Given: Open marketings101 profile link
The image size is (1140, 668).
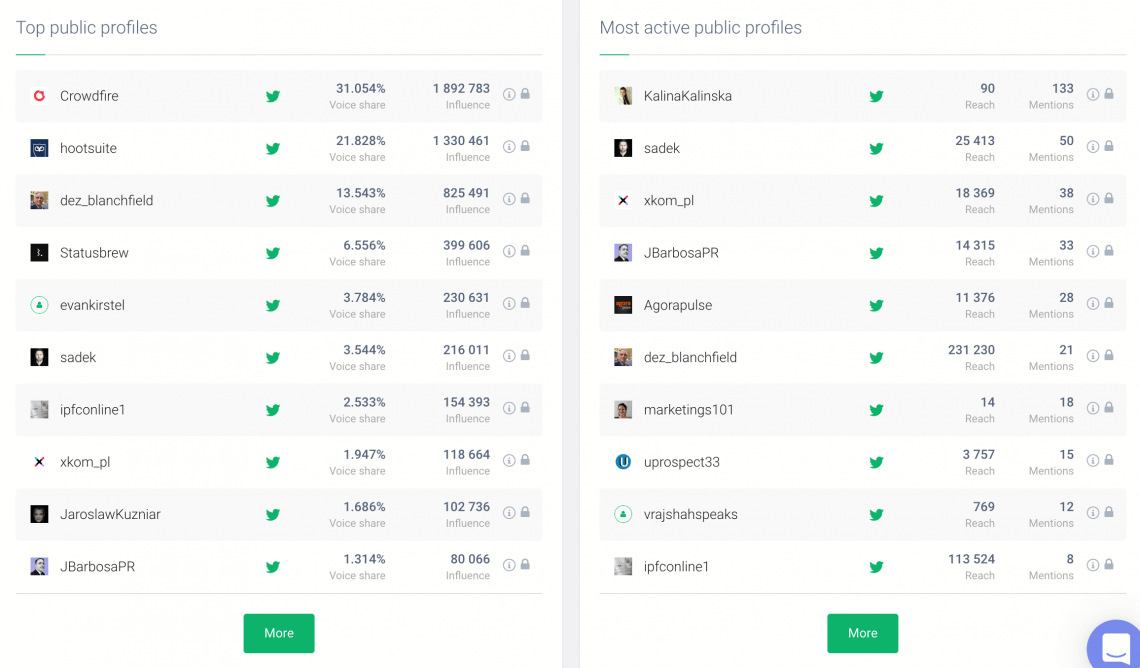Looking at the screenshot, I should (689, 410).
